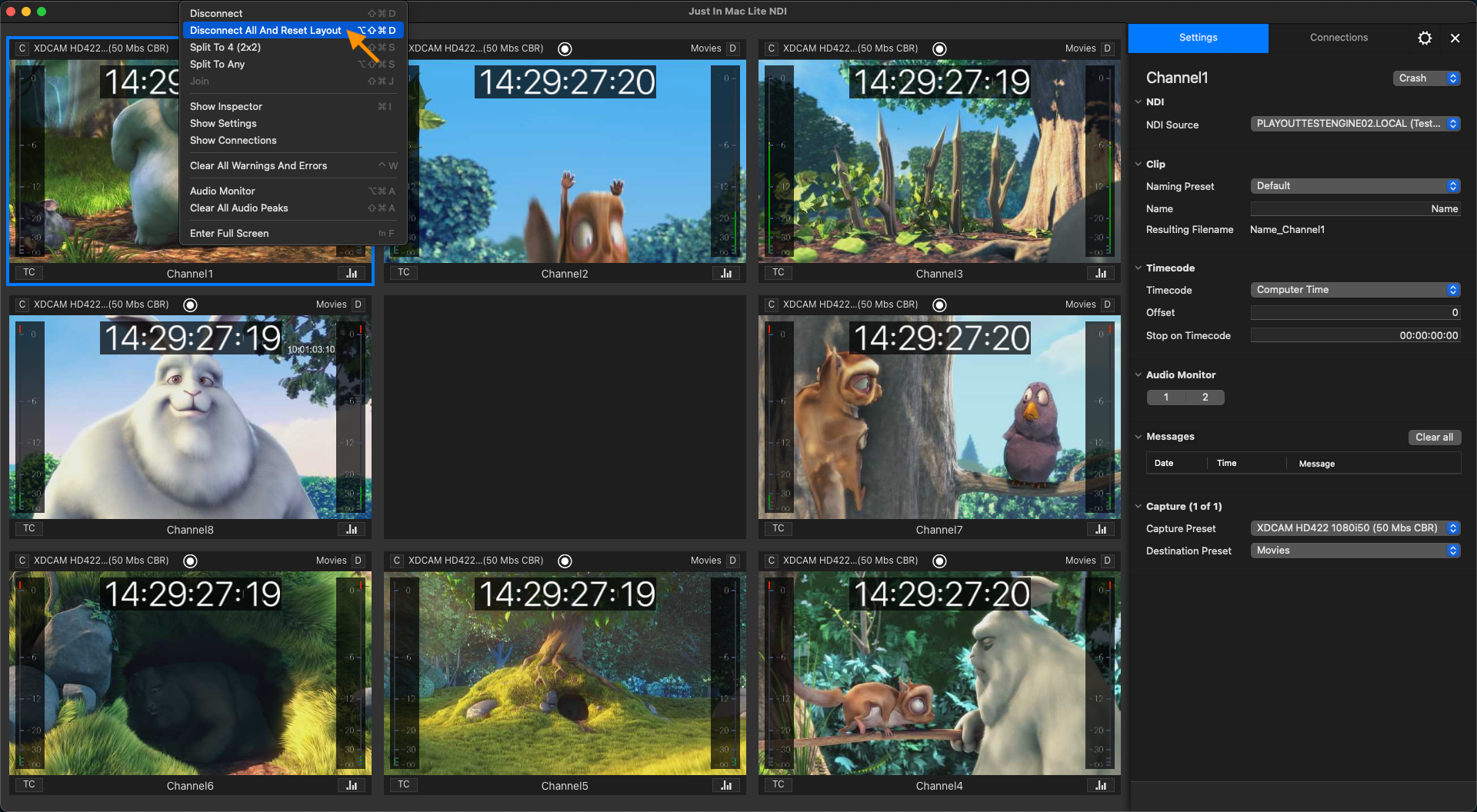This screenshot has width=1477, height=812.
Task: Start recording on Channel7
Action: [x=939, y=304]
